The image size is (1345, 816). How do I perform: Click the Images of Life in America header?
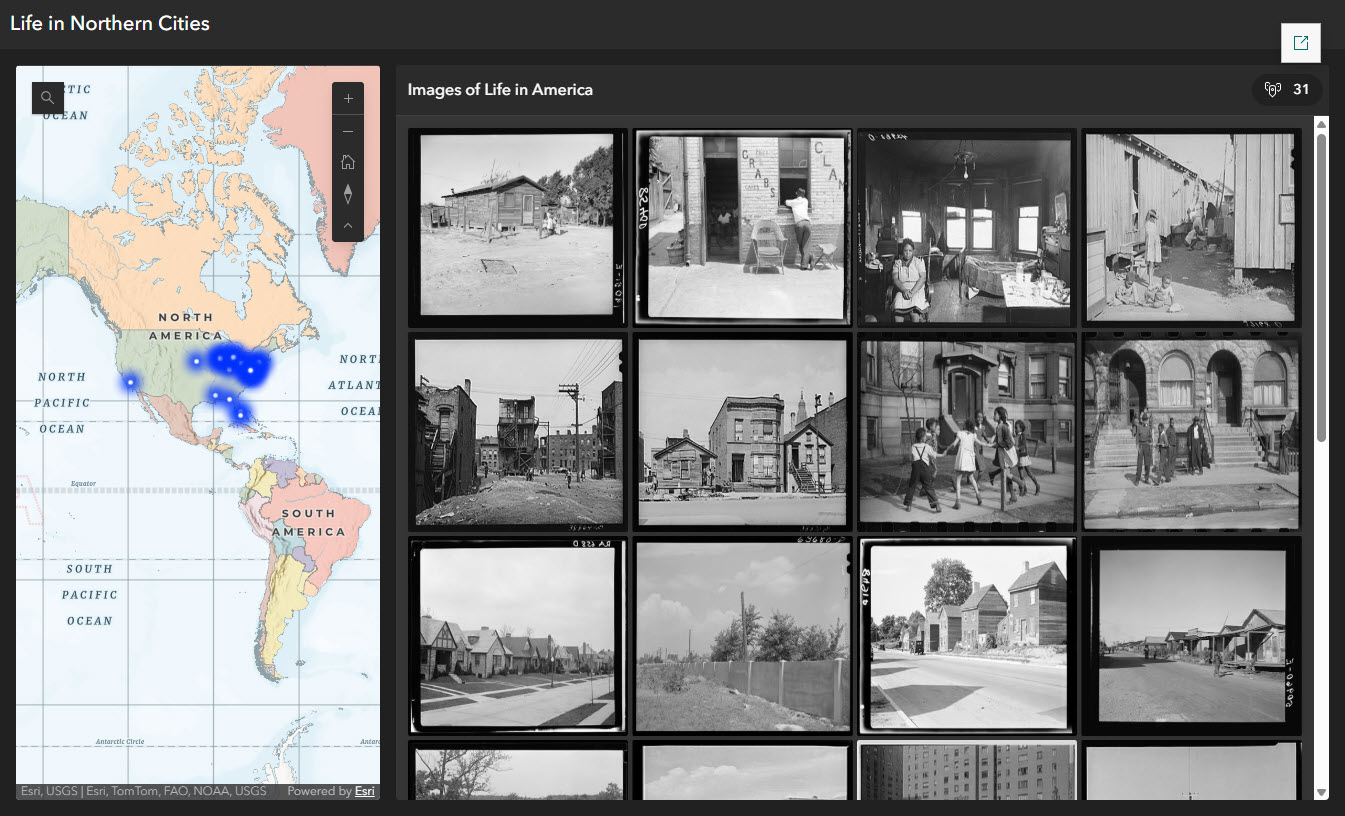point(500,89)
